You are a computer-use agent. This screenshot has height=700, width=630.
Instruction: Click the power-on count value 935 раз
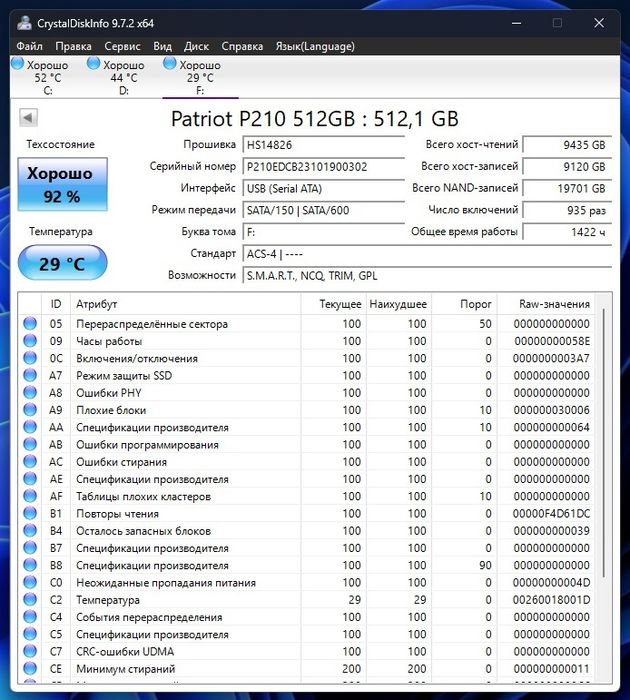coord(567,210)
